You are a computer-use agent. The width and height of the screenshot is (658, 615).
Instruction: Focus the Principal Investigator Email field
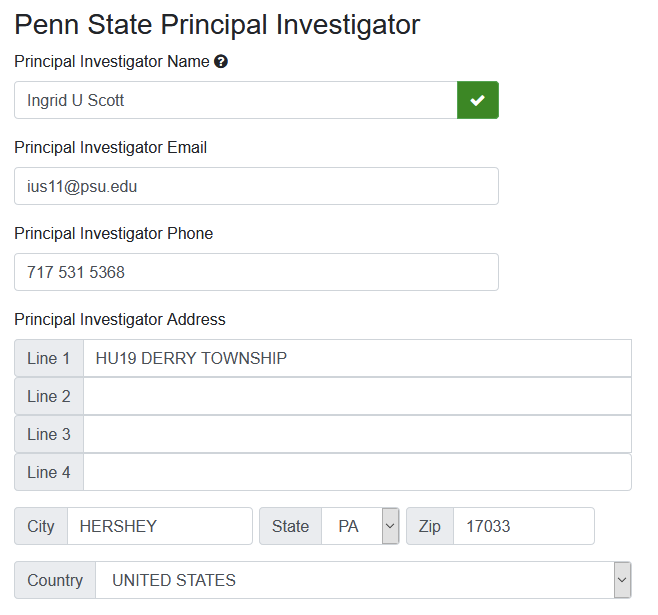tap(256, 186)
